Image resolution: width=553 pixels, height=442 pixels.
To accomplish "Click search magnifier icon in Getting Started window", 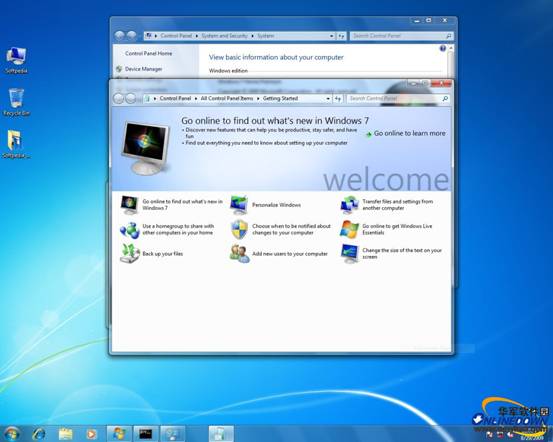I will tap(445, 98).
